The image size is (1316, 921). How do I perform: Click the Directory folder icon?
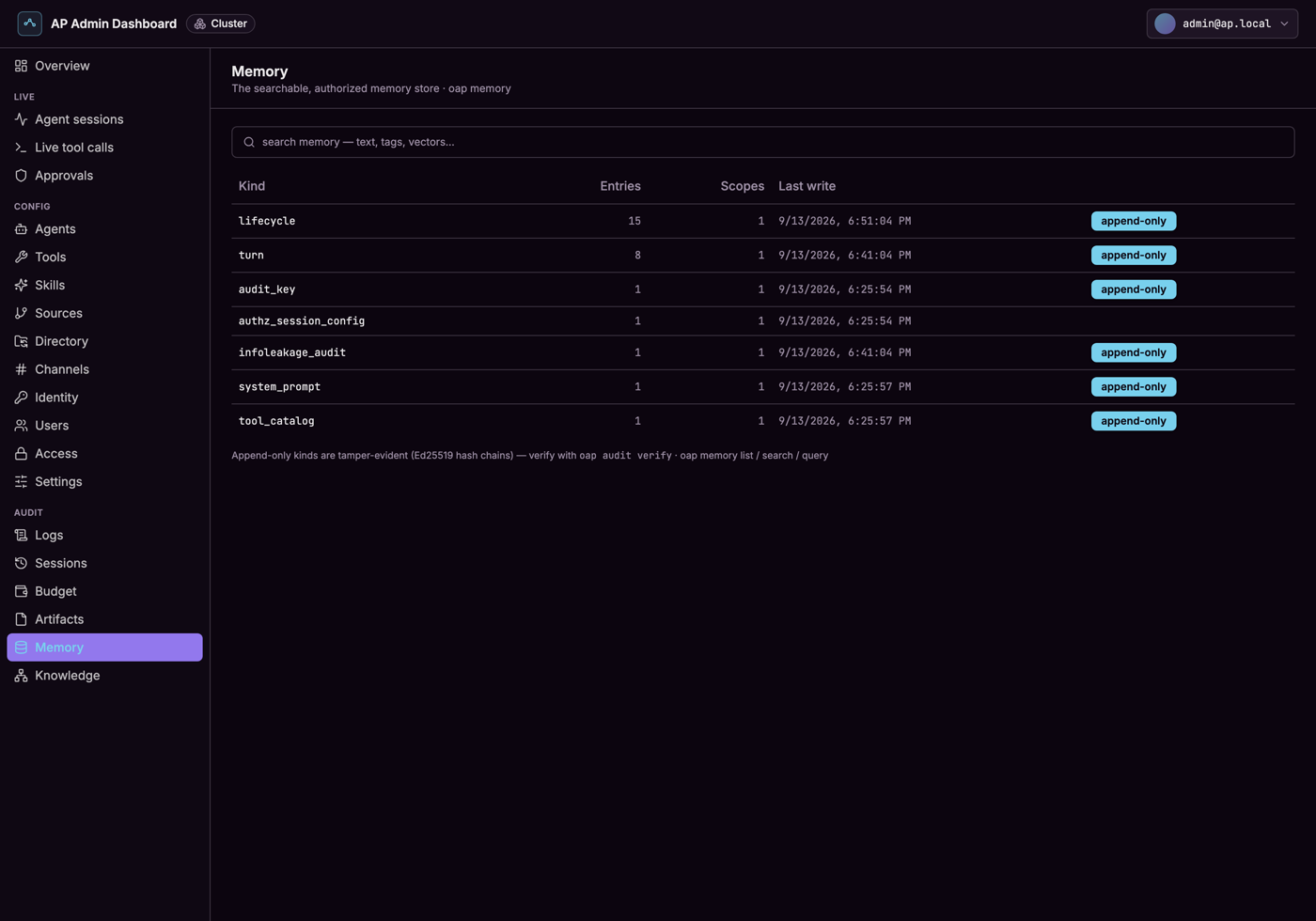[21, 342]
